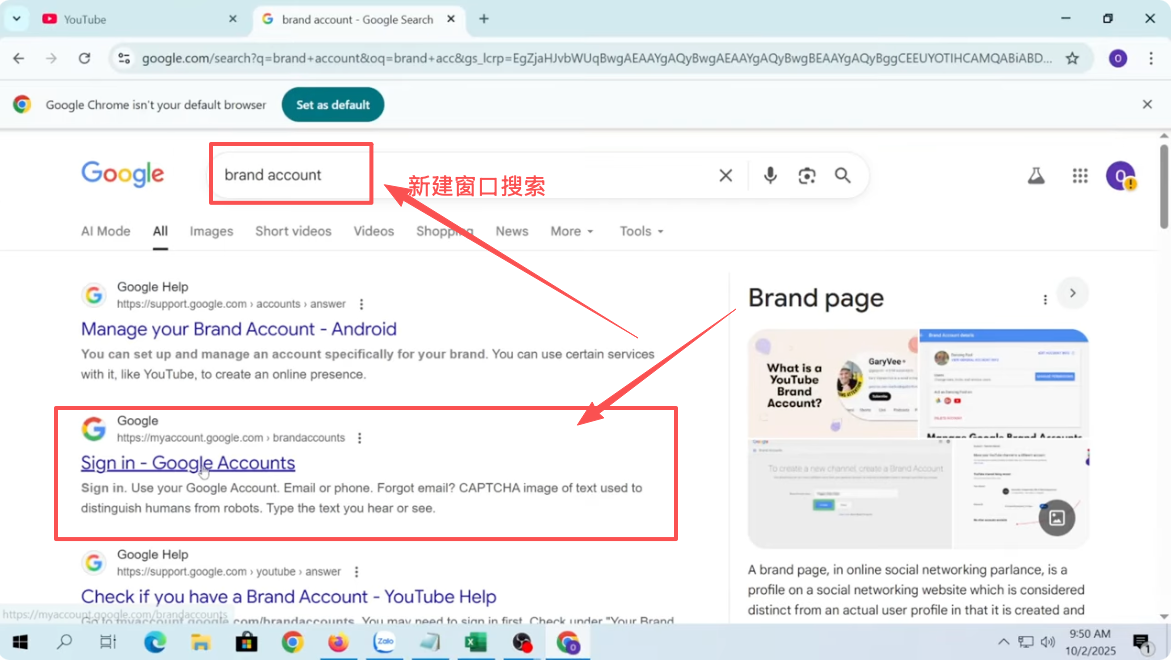1175x664 pixels.
Task: Switch to the Short videos tab
Action: tap(294, 232)
